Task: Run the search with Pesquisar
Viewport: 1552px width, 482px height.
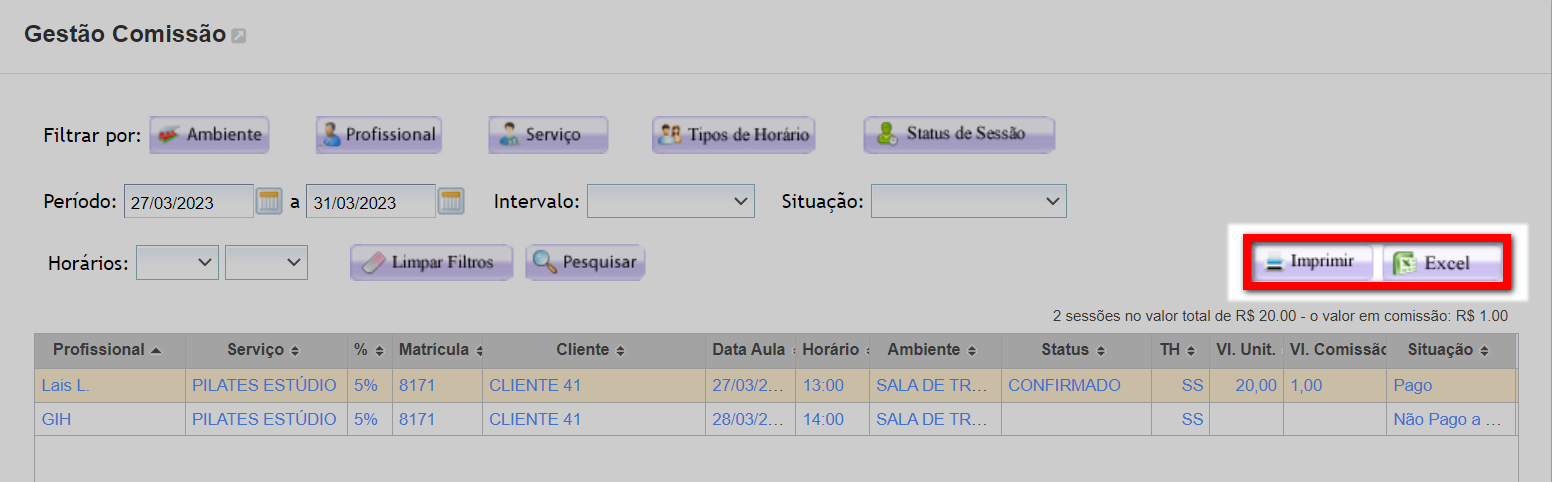Action: 586,262
